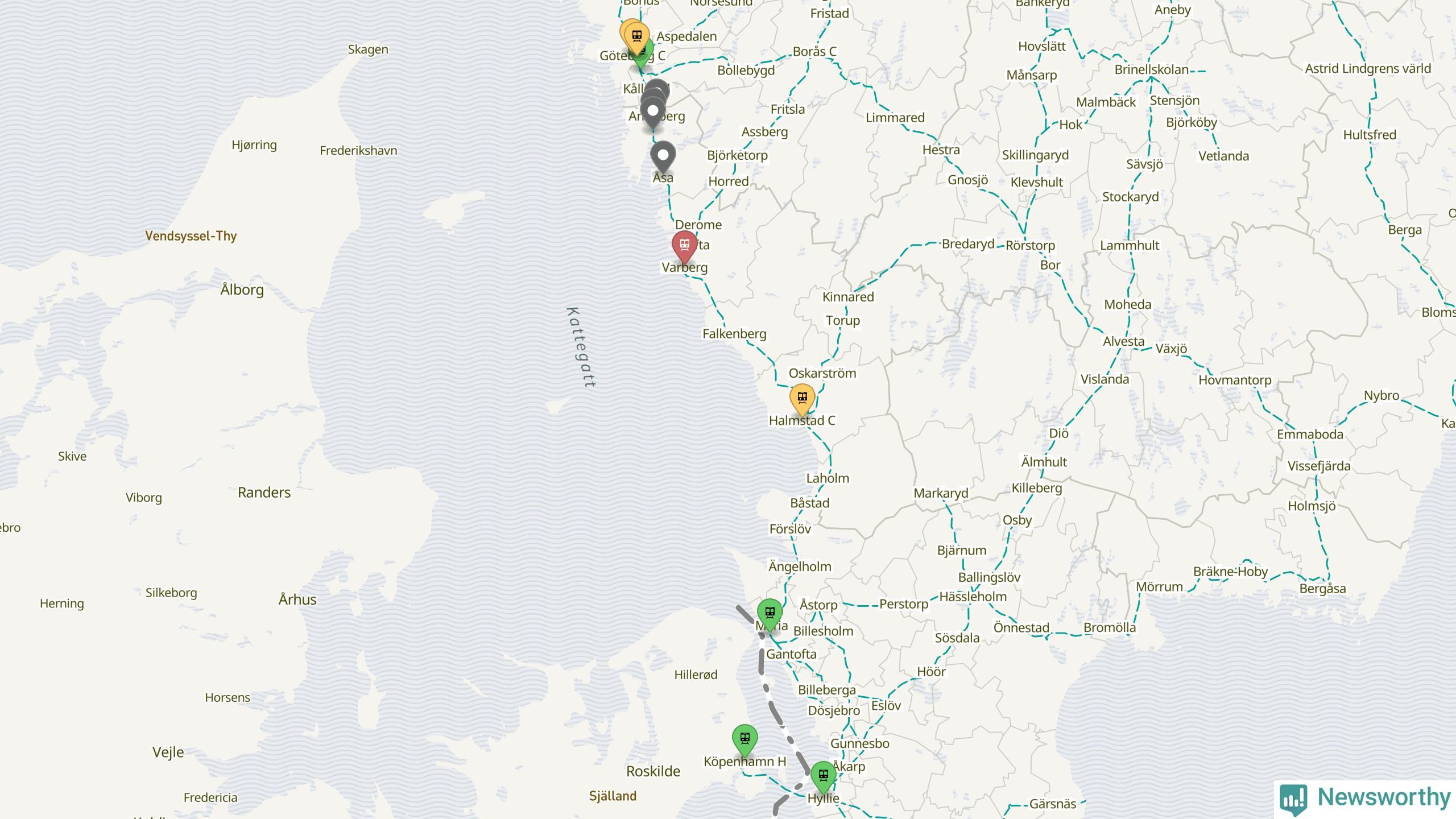
Task: Click the Hillerød label
Action: pyautogui.click(x=696, y=675)
